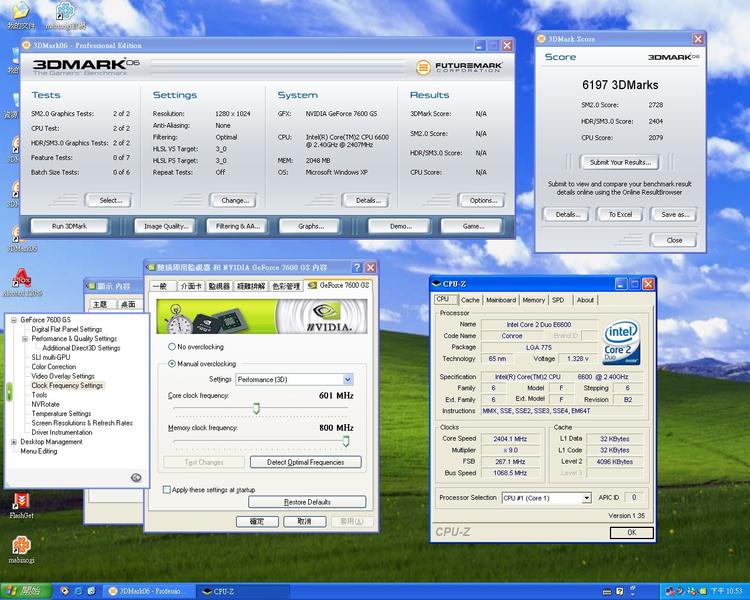Click Select button under Tests
The image size is (750, 600).
click(109, 200)
